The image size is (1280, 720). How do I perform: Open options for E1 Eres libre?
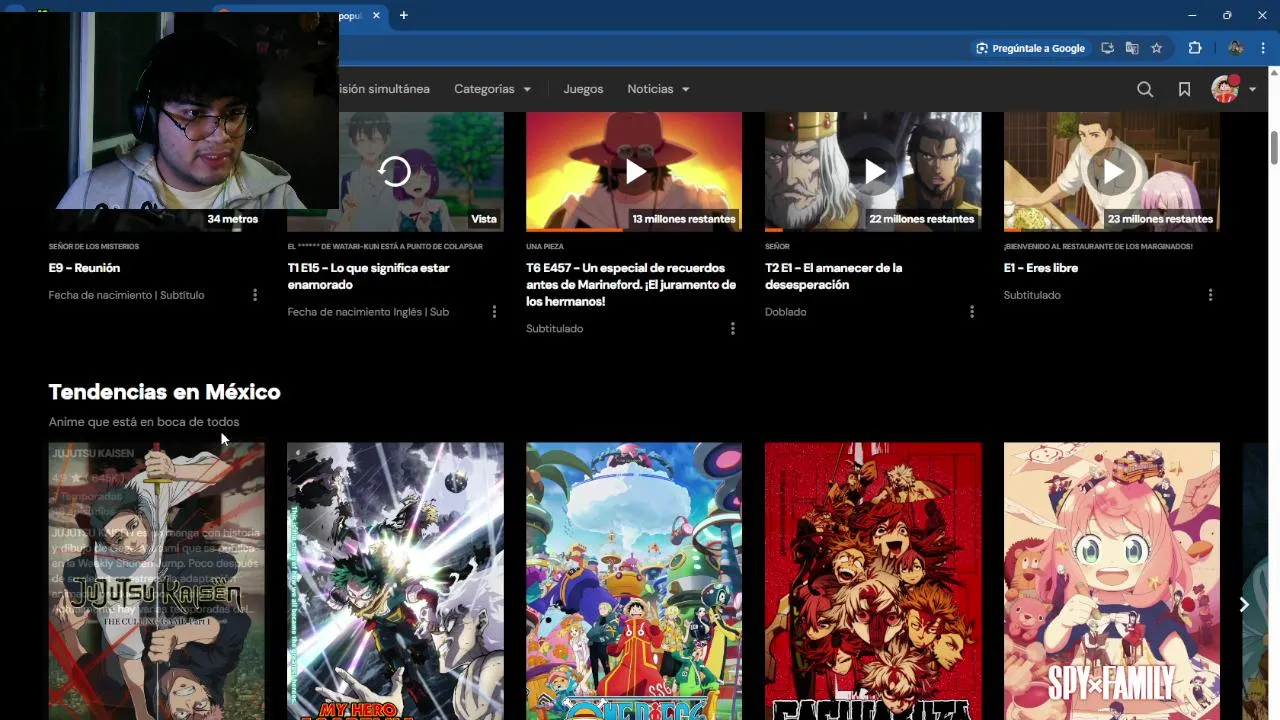tap(1211, 295)
